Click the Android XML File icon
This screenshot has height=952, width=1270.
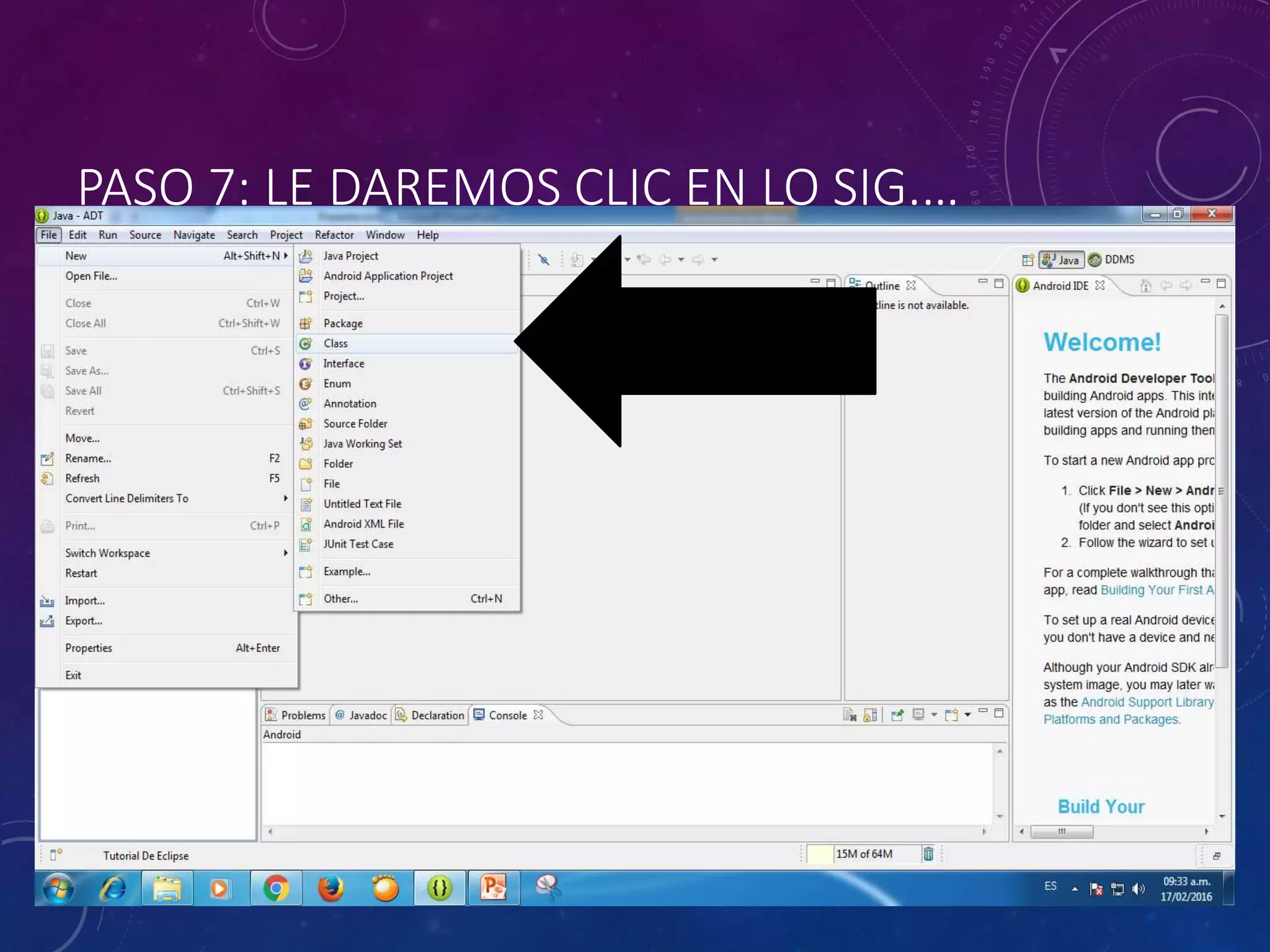pyautogui.click(x=306, y=524)
